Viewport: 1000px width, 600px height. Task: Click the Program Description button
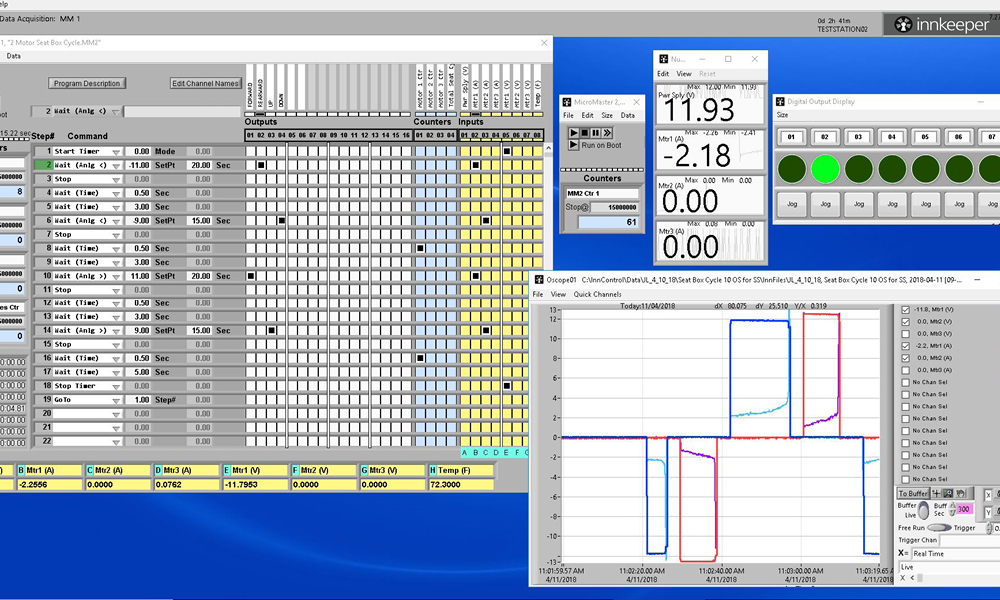coord(87,83)
